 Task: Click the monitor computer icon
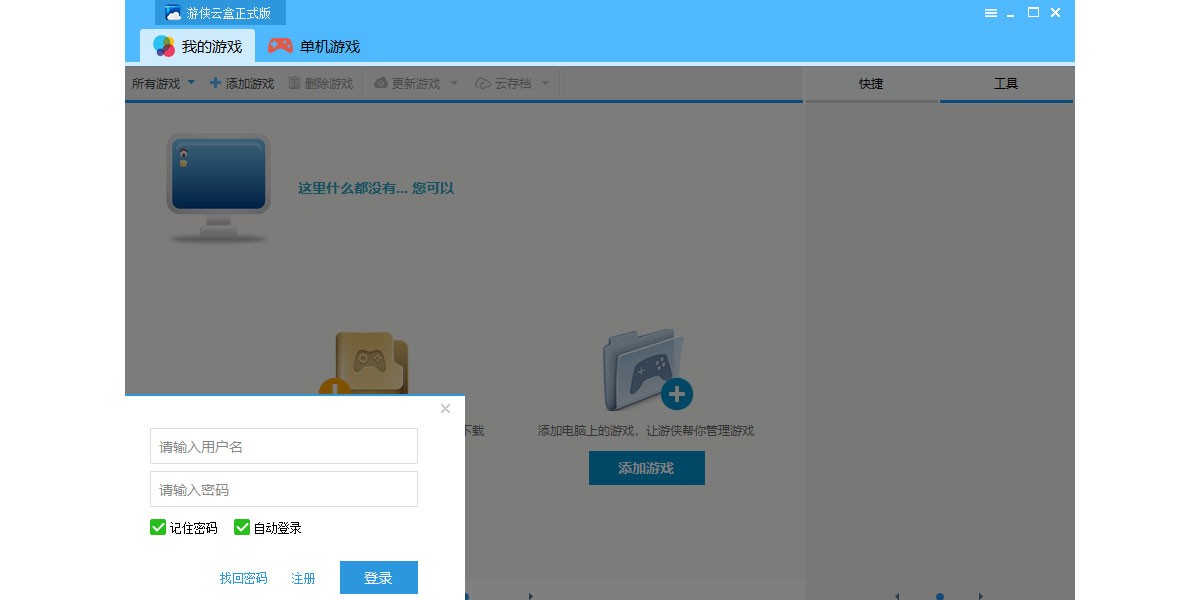click(x=218, y=186)
